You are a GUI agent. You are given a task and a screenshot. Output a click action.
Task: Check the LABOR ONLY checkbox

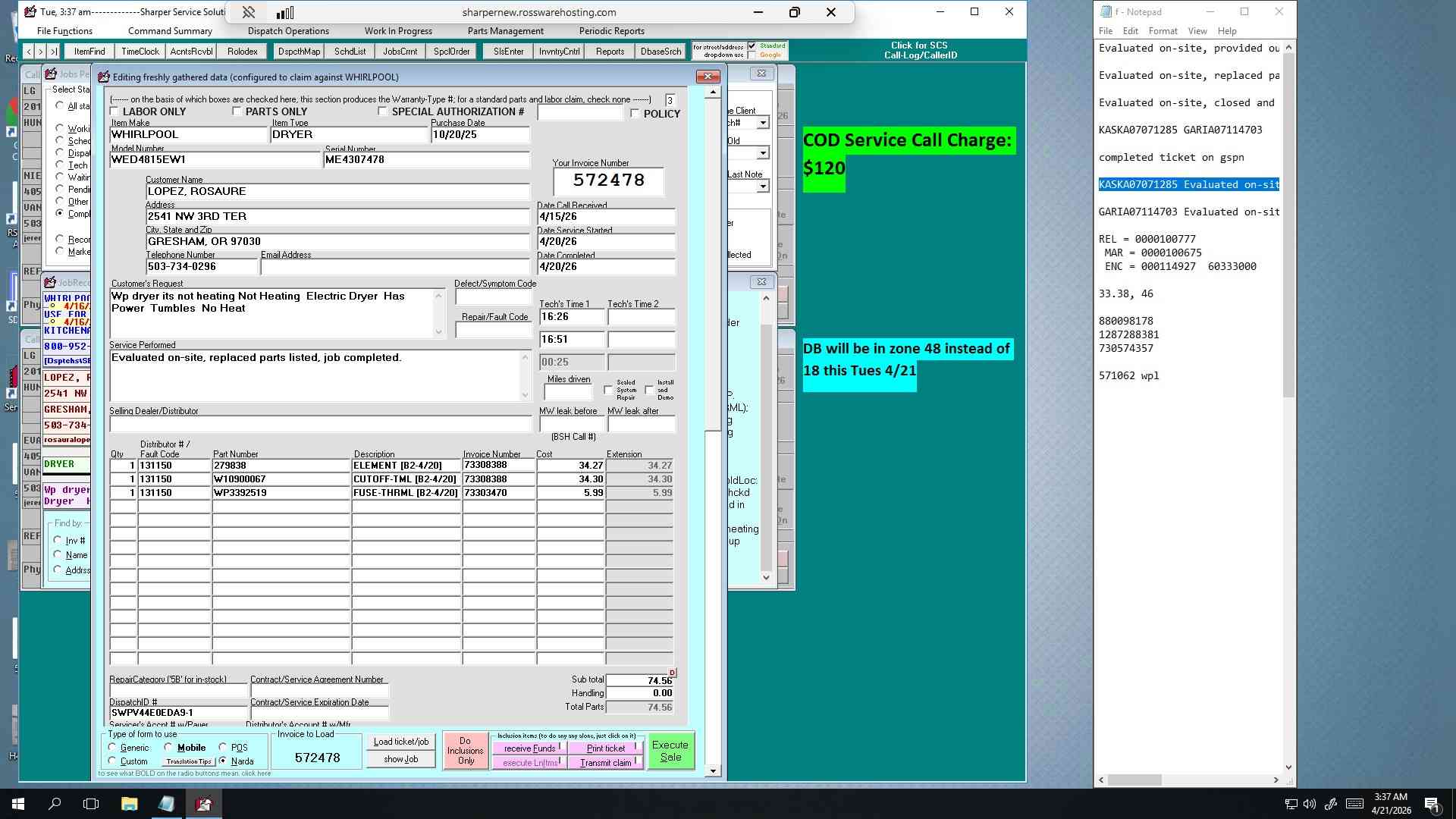(x=115, y=111)
